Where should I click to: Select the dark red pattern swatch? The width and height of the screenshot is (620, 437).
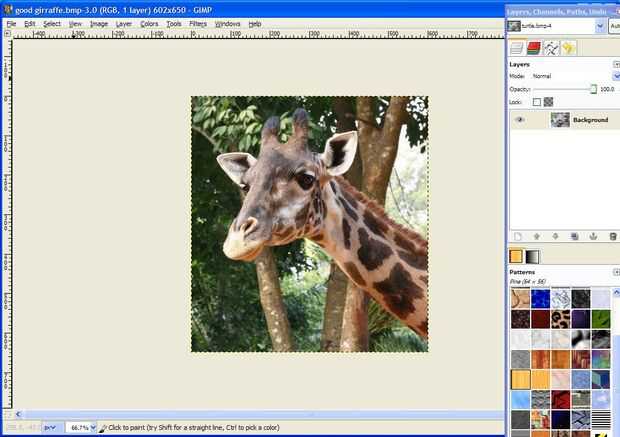point(540,319)
